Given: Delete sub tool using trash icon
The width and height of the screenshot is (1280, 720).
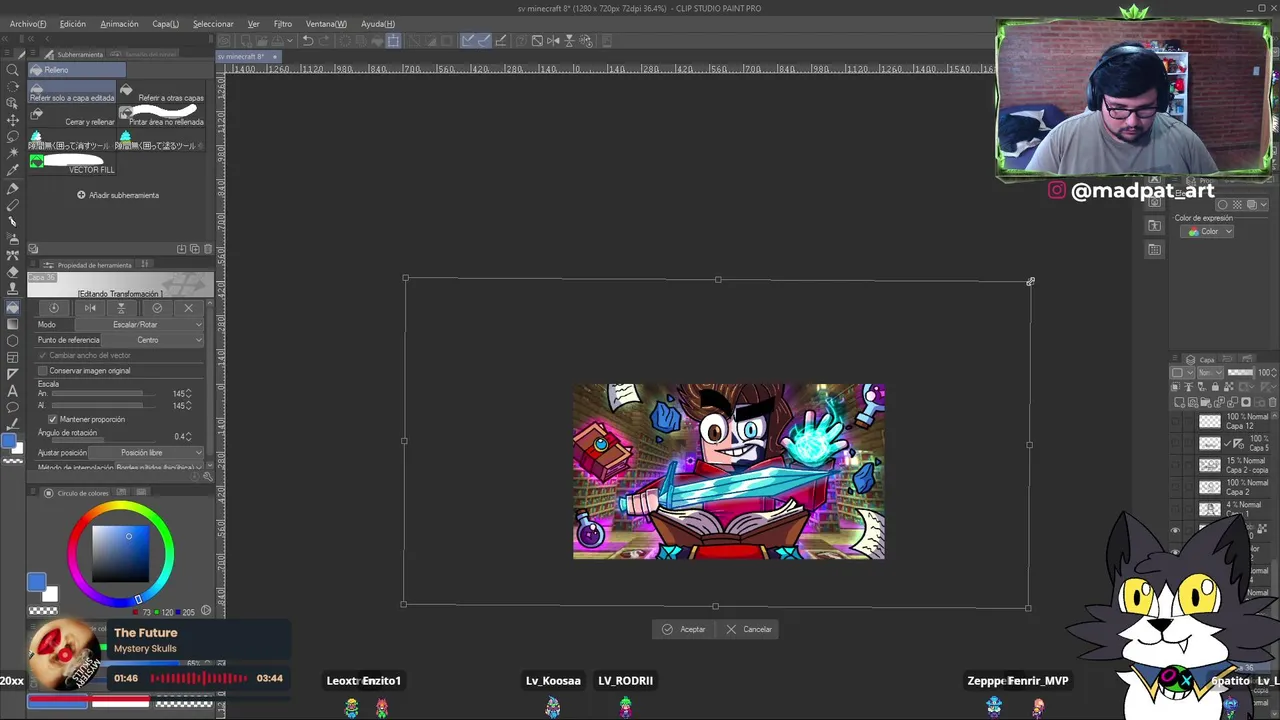Looking at the screenshot, I should coord(208,249).
